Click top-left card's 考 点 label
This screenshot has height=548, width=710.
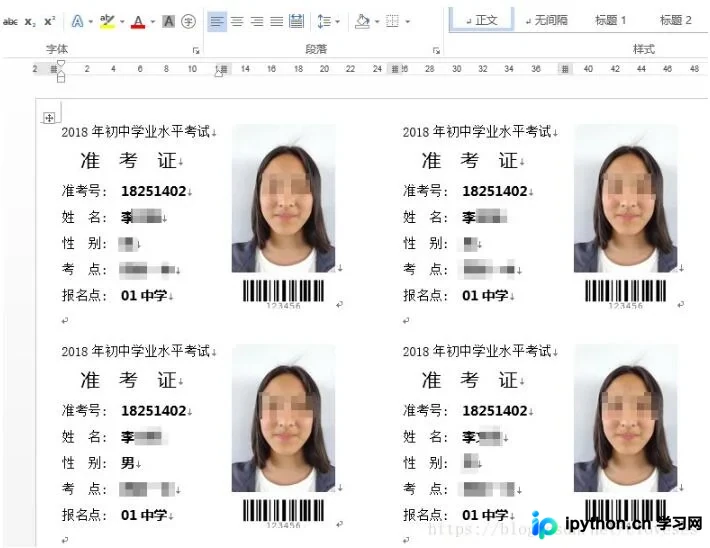[84, 269]
